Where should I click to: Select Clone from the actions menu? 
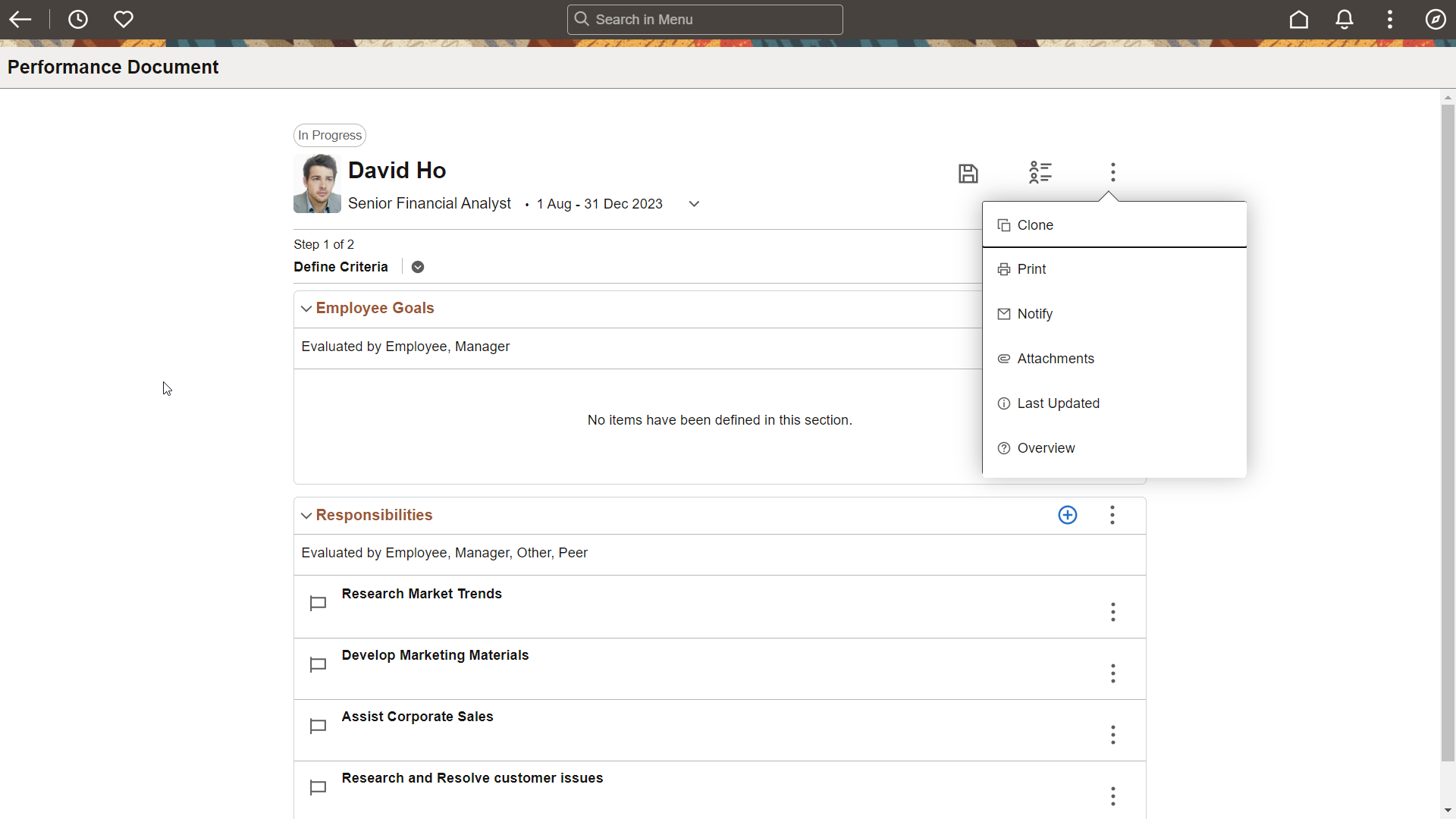pos(1035,225)
